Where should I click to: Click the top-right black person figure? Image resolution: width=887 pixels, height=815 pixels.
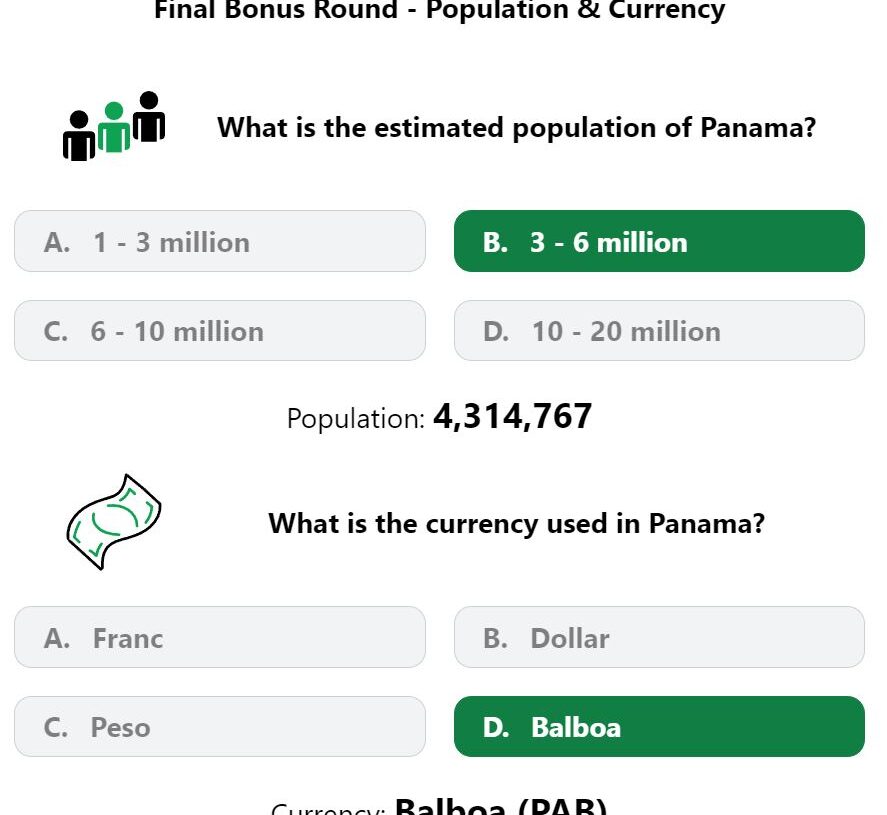coord(149,116)
